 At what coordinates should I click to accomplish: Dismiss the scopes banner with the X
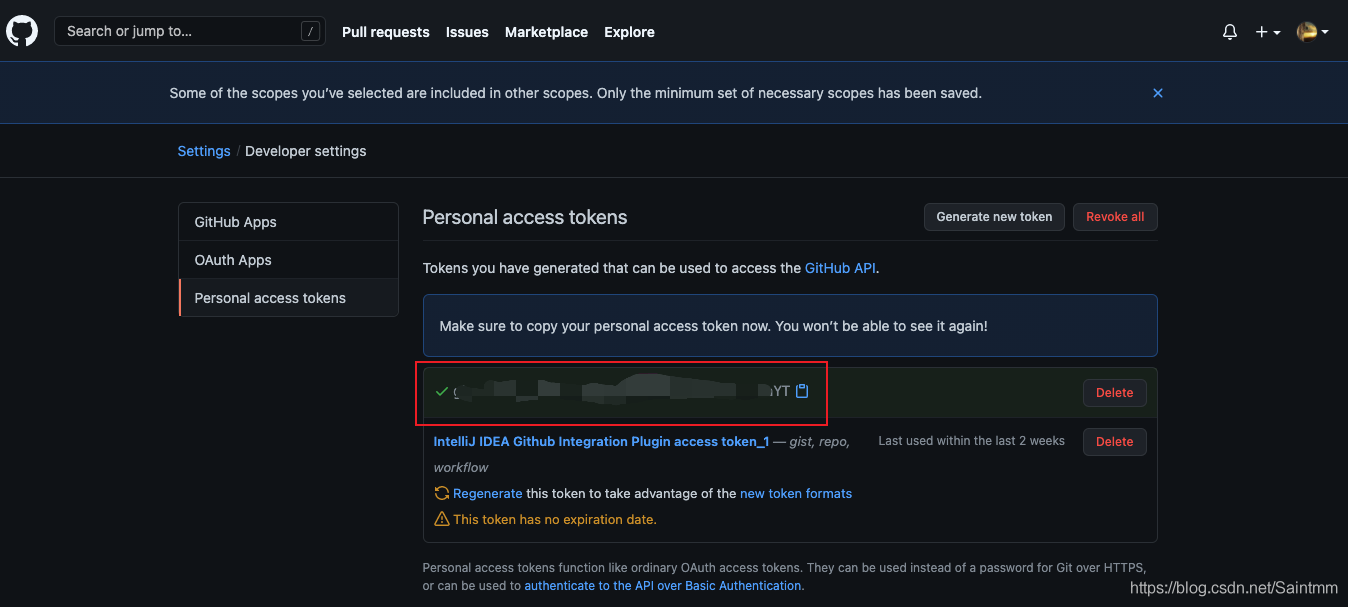coord(1157,92)
